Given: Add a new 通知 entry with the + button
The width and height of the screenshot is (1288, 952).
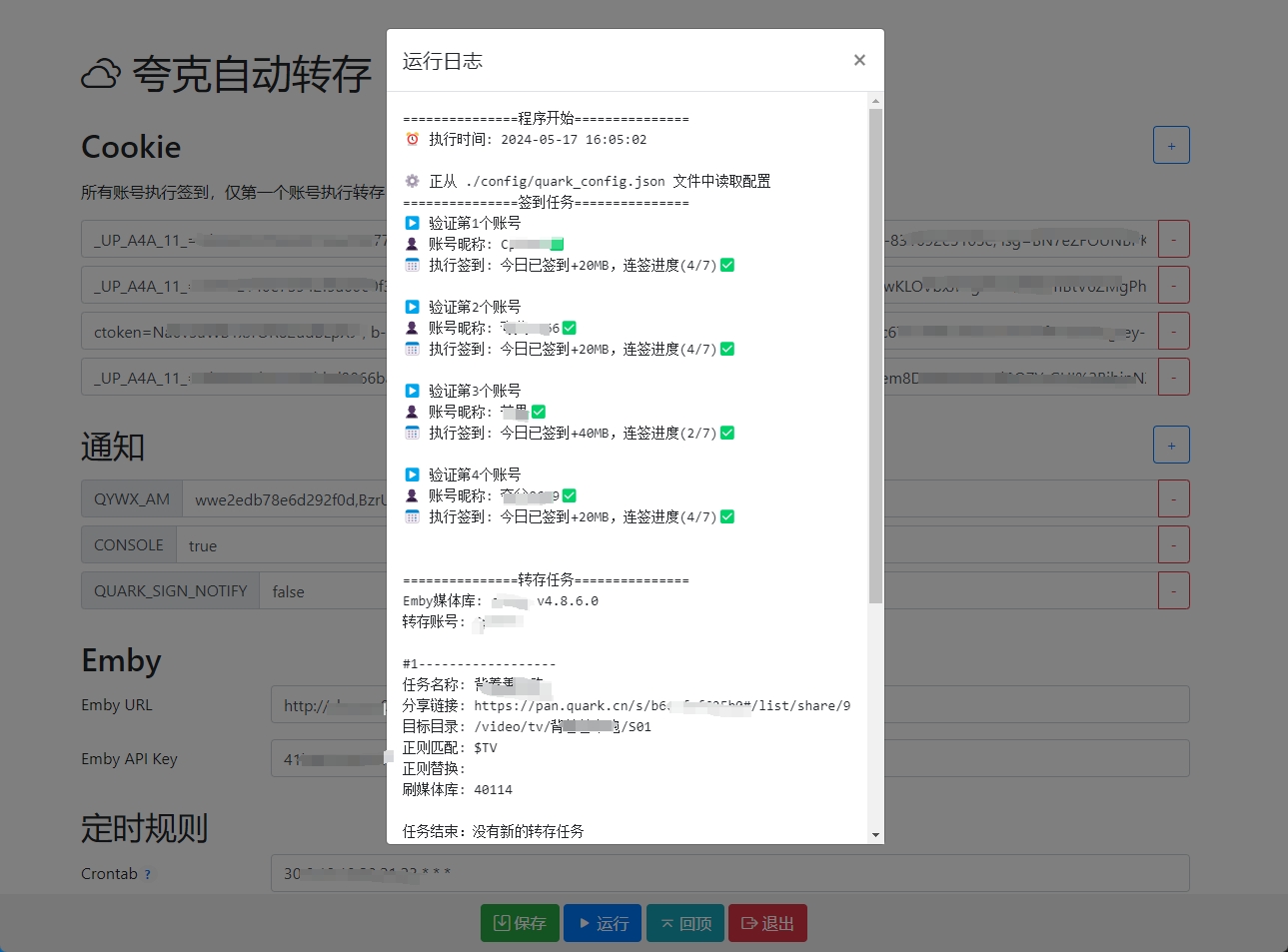Looking at the screenshot, I should [1170, 444].
